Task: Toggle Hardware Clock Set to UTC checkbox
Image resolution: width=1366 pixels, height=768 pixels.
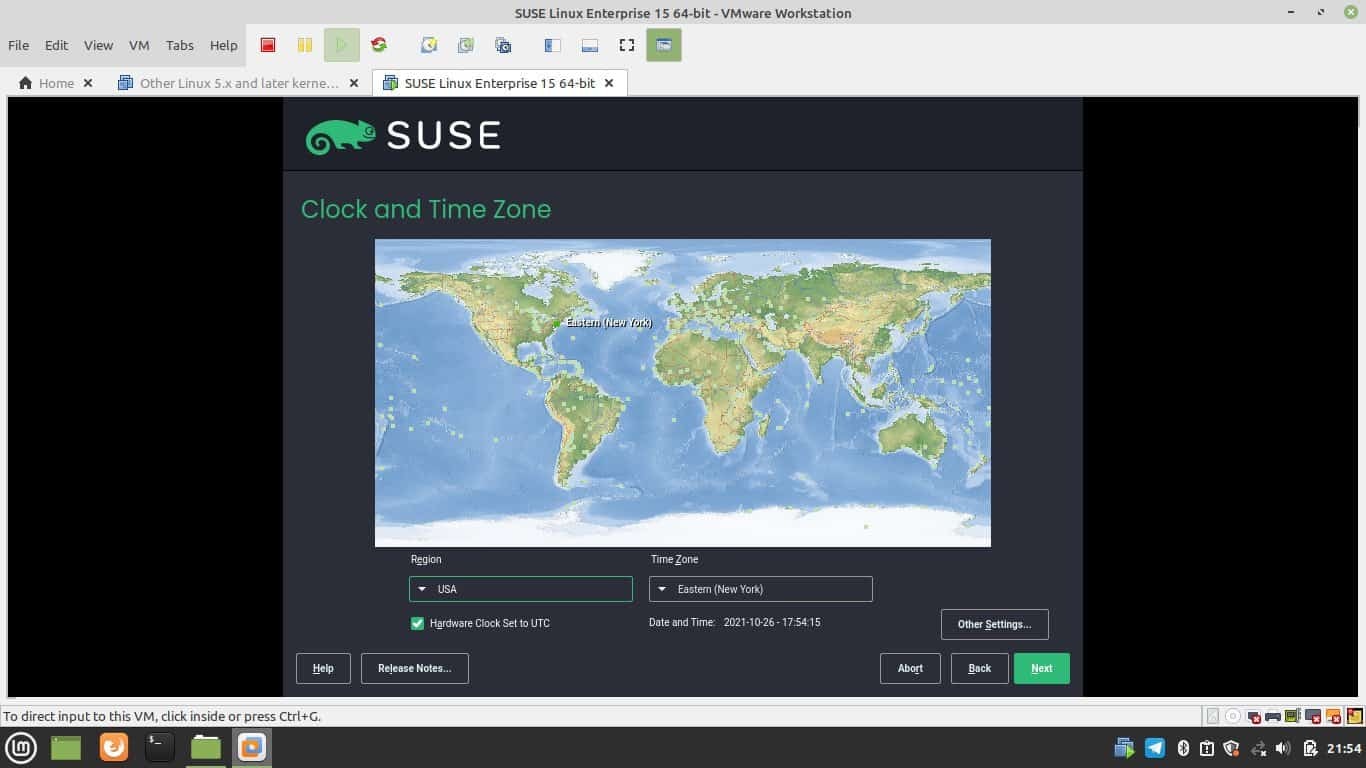Action: (418, 623)
